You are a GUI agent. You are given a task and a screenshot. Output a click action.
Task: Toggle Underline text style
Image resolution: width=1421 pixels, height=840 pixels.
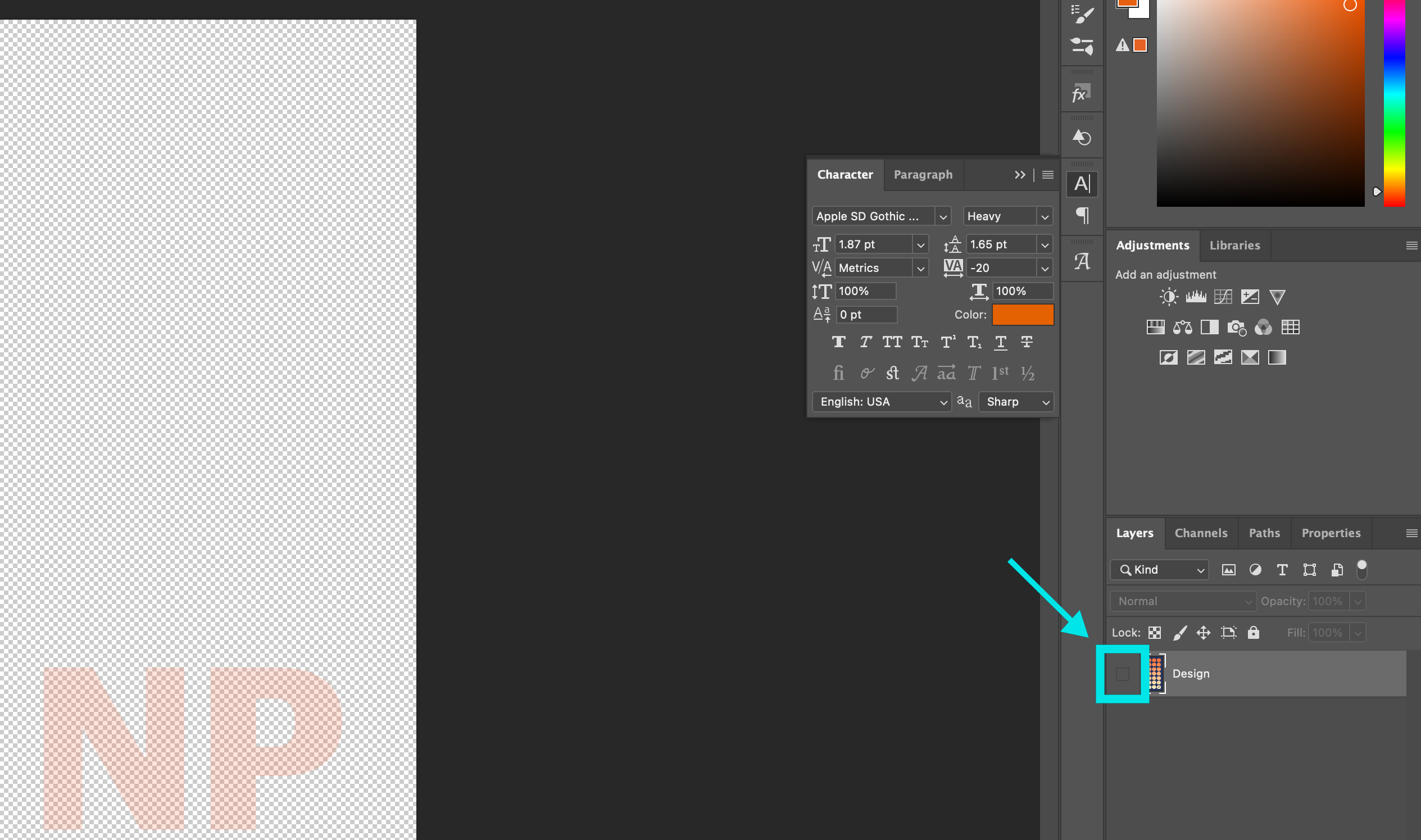point(1000,342)
